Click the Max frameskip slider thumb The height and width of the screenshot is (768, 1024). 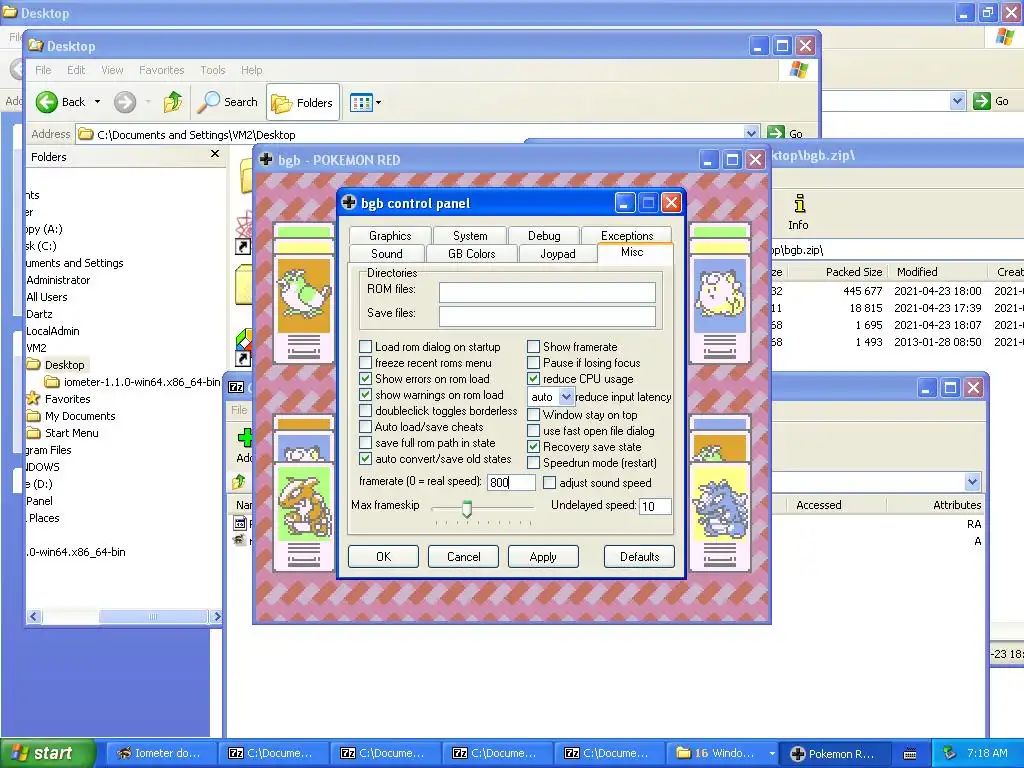pos(467,509)
